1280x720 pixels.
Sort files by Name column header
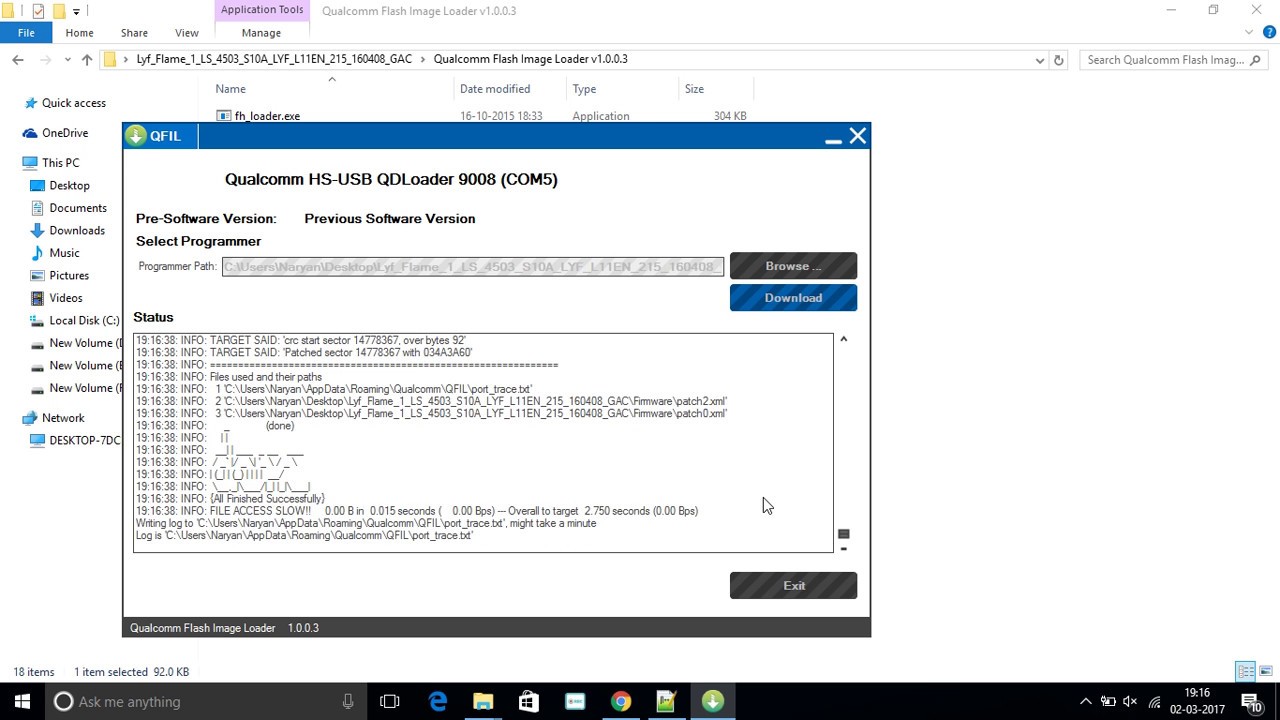(x=230, y=89)
